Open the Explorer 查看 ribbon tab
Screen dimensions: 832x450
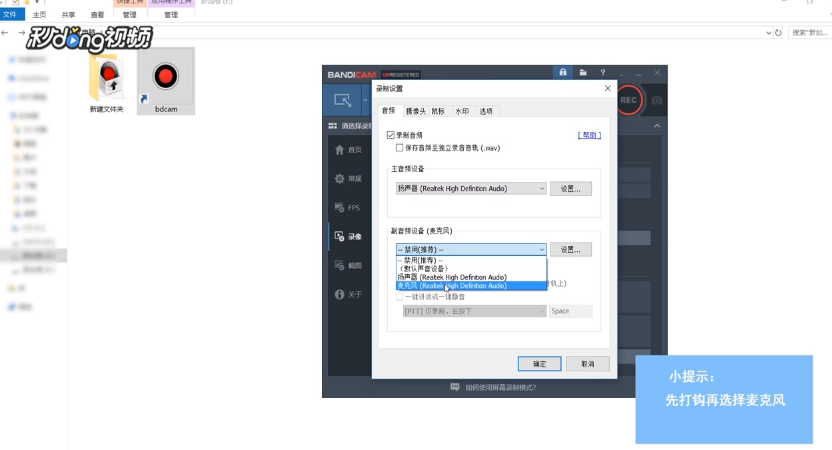click(x=97, y=15)
